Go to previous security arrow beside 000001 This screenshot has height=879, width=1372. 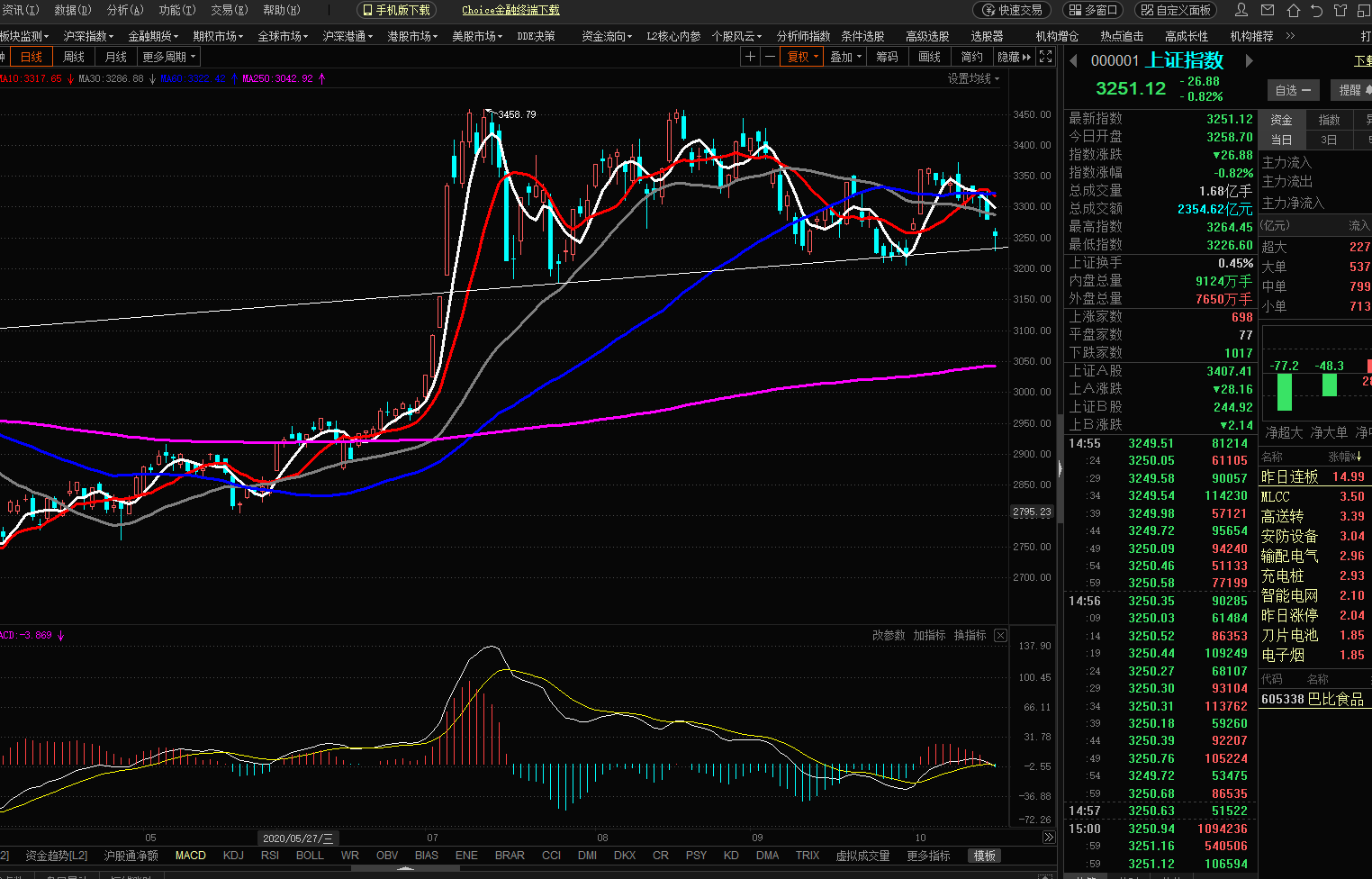(x=1073, y=61)
